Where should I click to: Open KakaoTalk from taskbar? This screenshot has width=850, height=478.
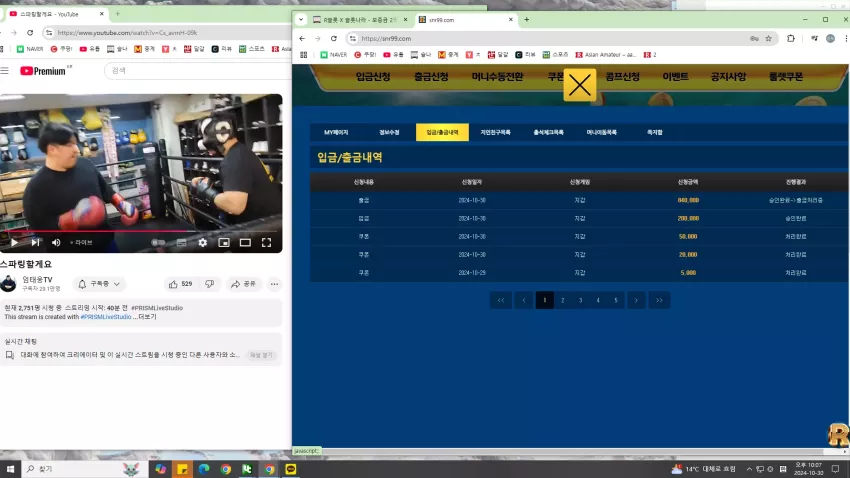[291, 469]
